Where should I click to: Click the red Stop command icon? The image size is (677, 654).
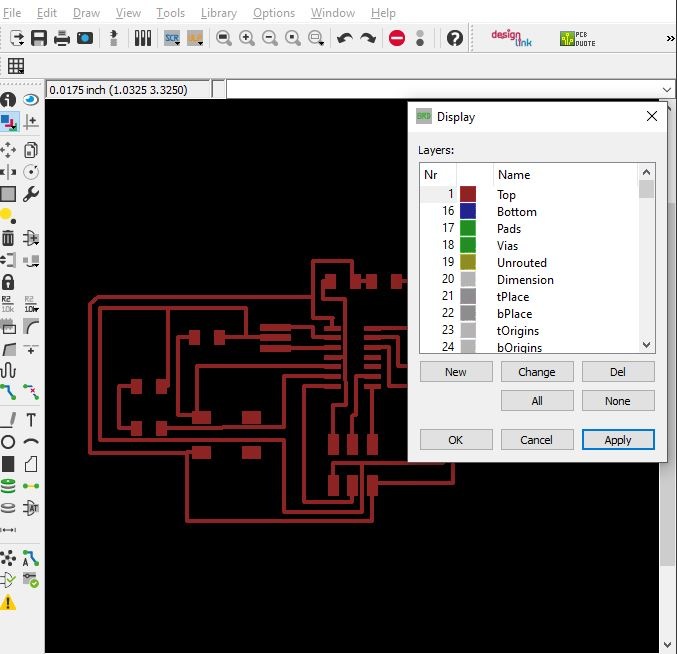coord(397,38)
